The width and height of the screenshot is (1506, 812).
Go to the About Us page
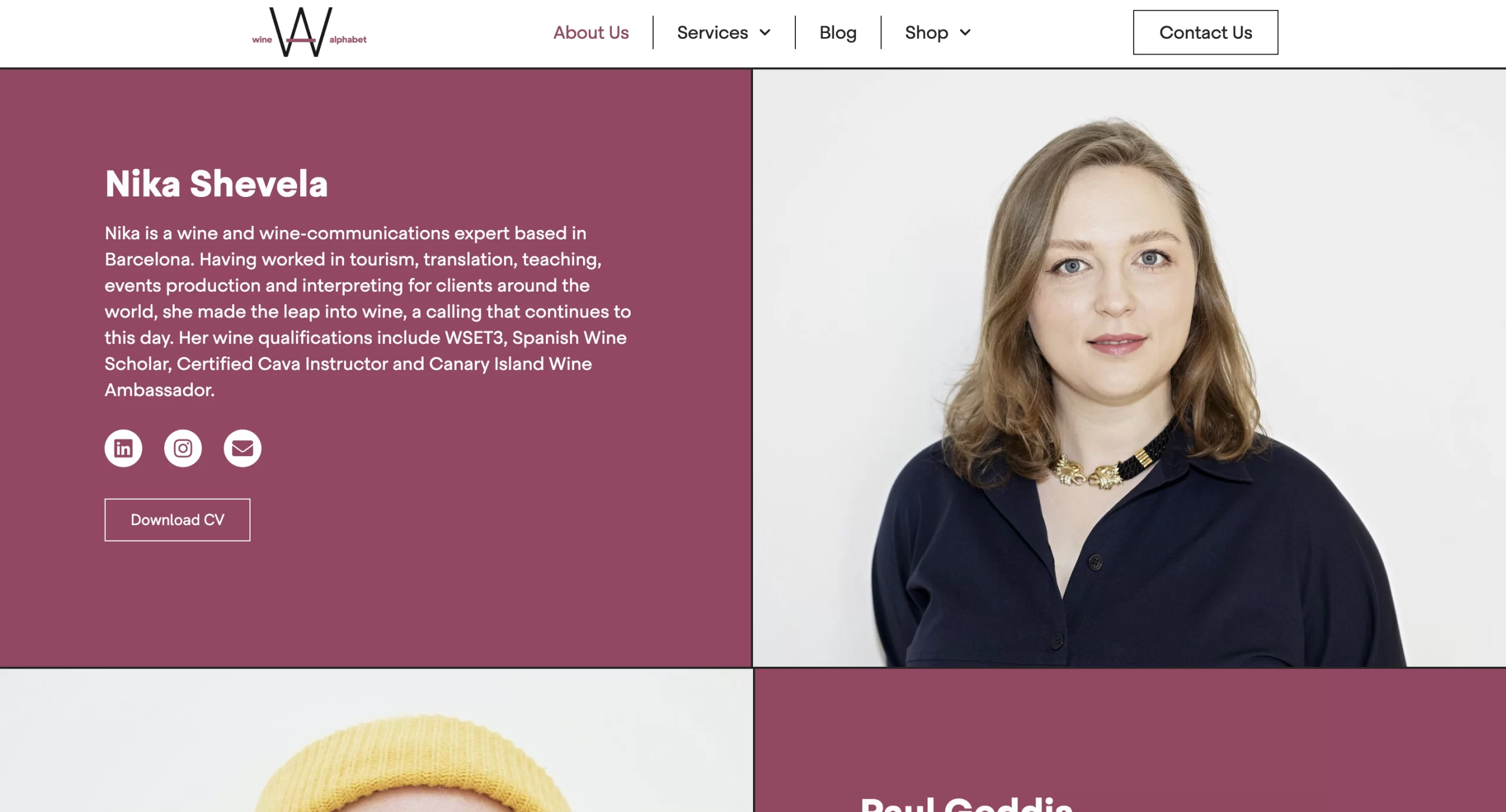pyautogui.click(x=591, y=32)
